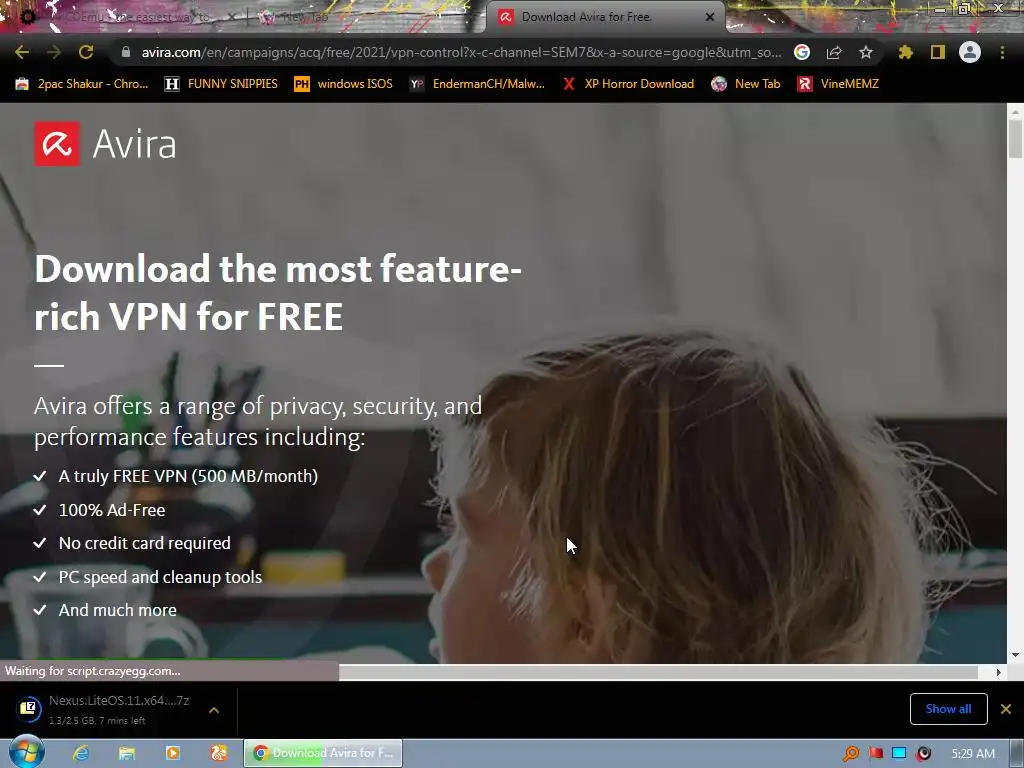Click the Download the most feature-rich VPN heading

pyautogui.click(x=278, y=293)
